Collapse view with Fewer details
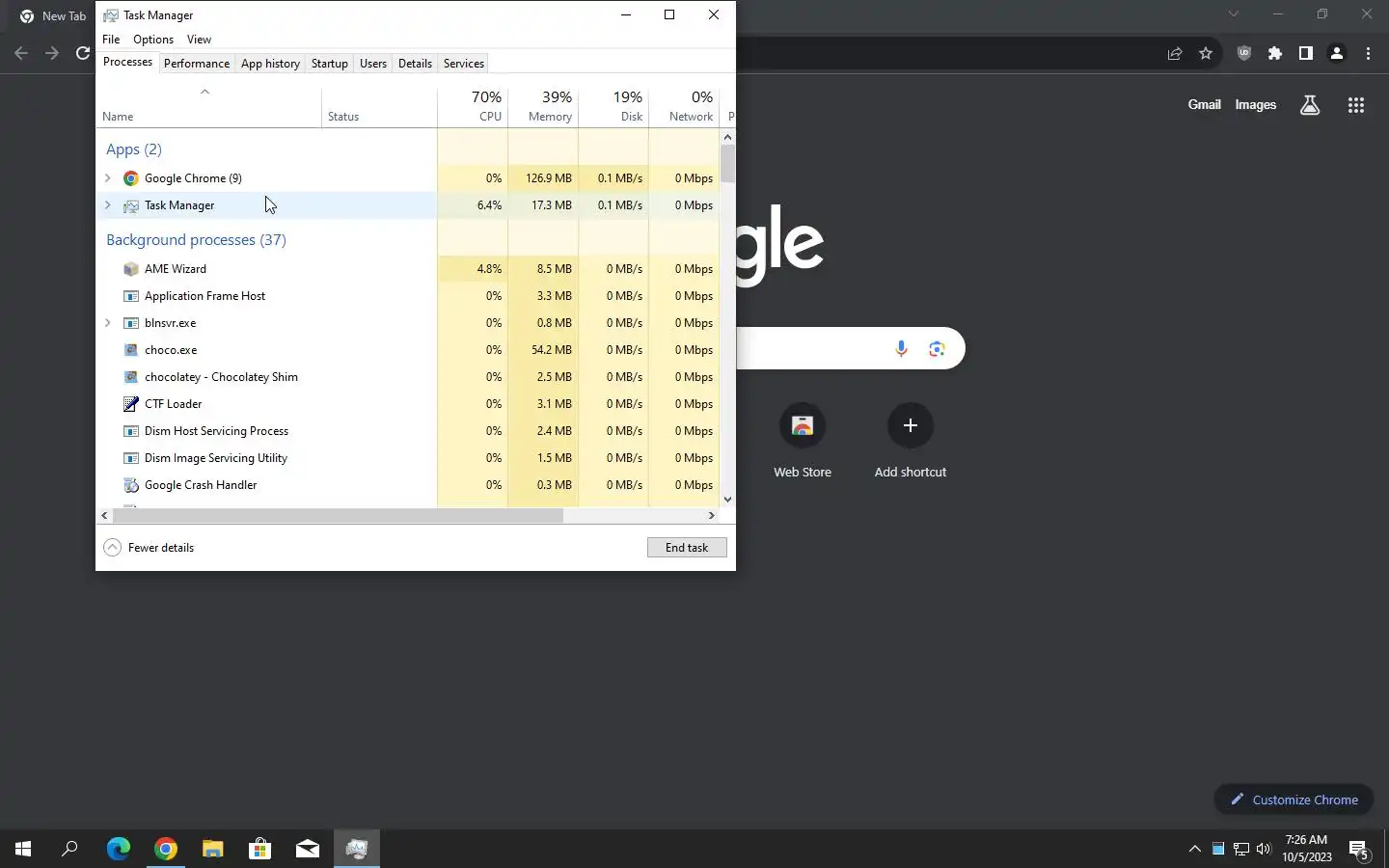The width and height of the screenshot is (1389, 868). tap(149, 548)
